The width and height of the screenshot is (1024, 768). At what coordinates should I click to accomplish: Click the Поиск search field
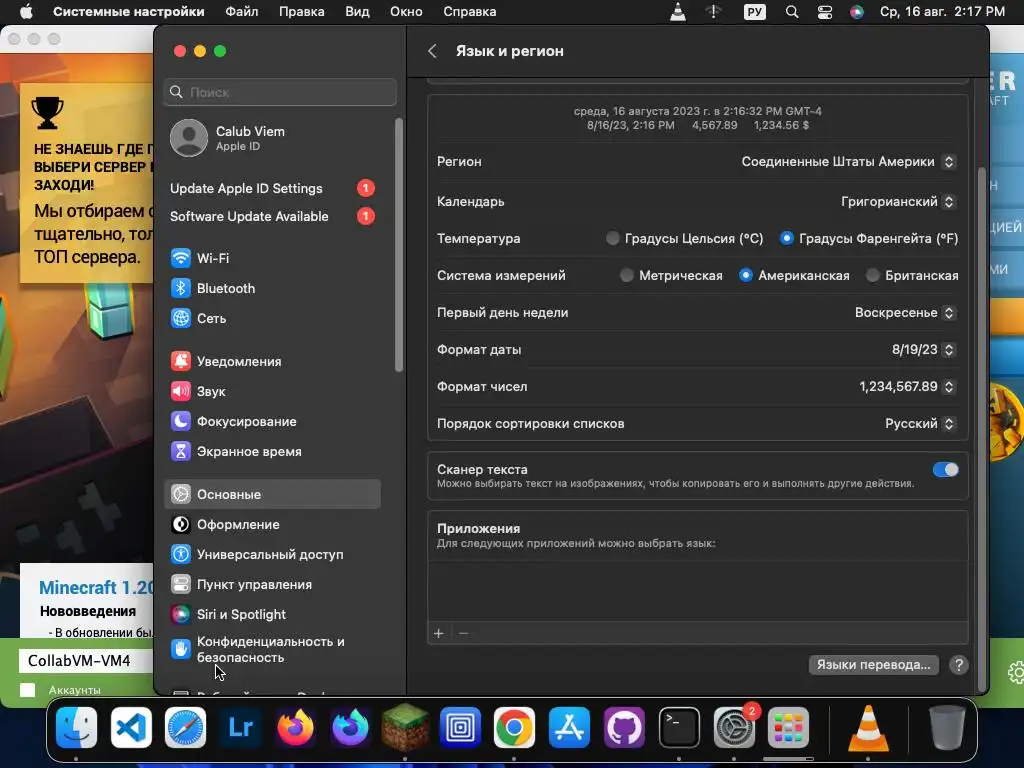coord(280,92)
